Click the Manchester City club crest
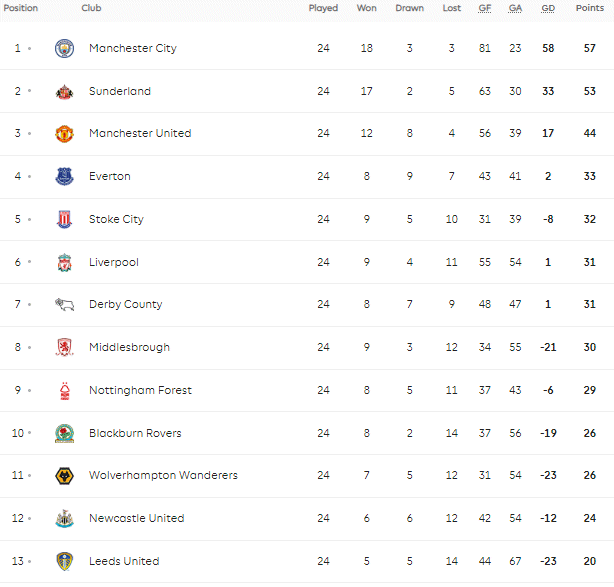 [x=65, y=49]
